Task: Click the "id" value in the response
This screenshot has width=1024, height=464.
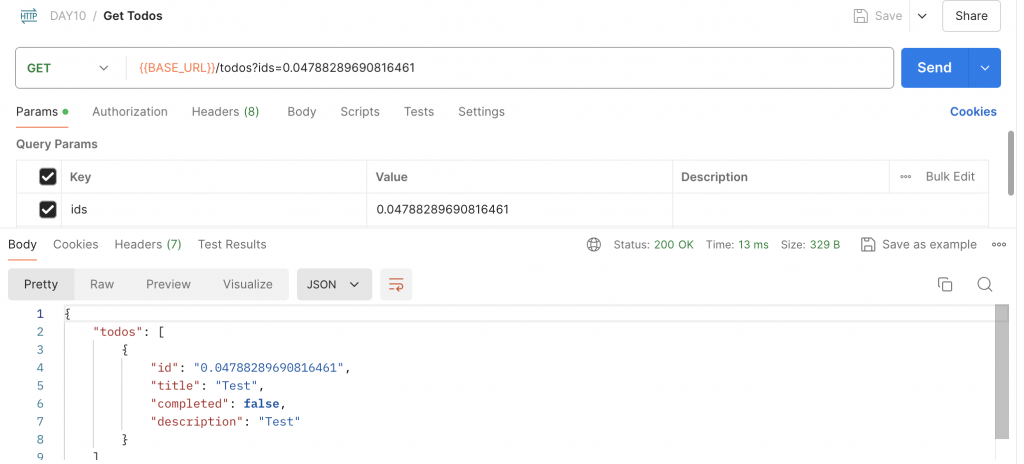Action: click(x=269, y=368)
